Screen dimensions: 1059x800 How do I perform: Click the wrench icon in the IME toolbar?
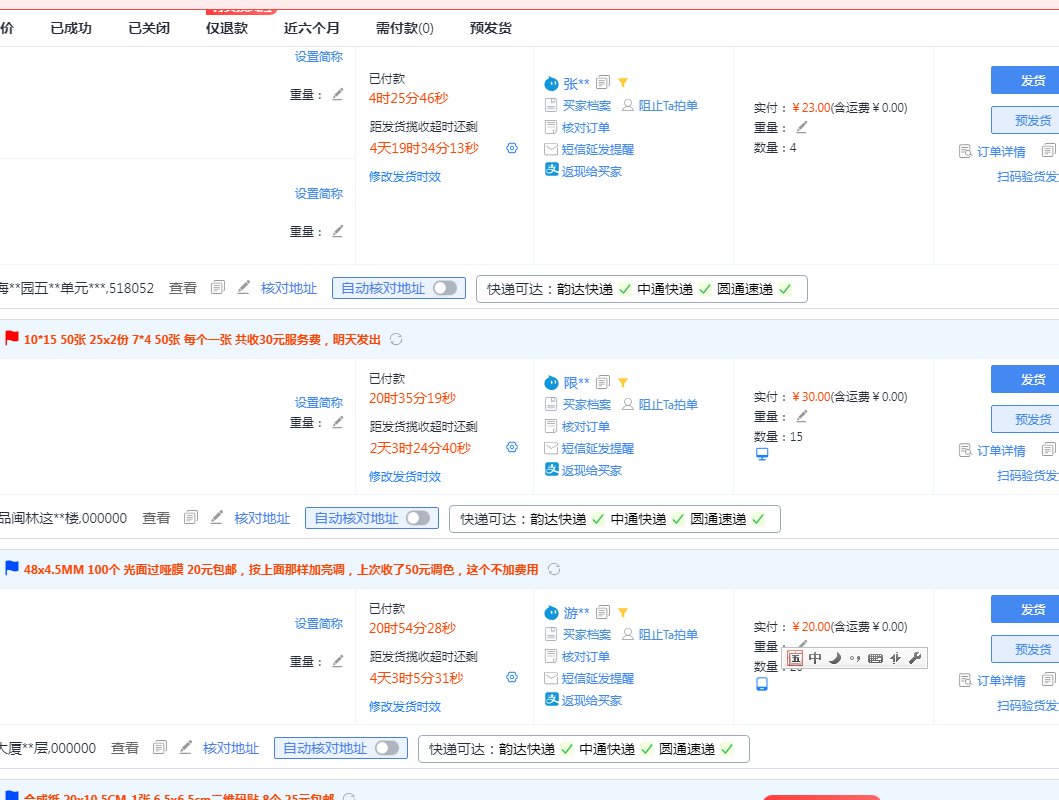(915, 657)
